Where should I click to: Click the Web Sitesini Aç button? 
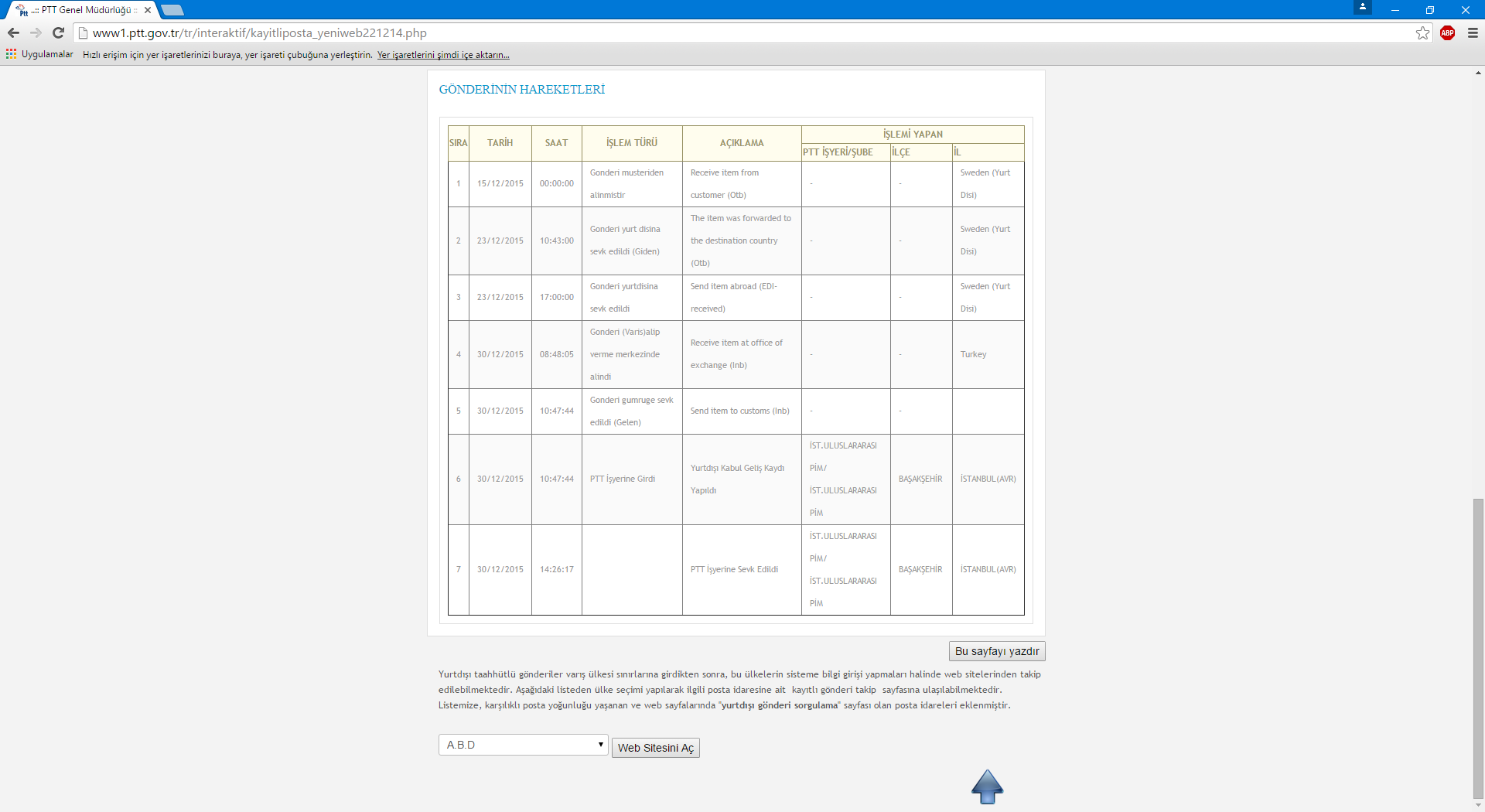point(655,748)
